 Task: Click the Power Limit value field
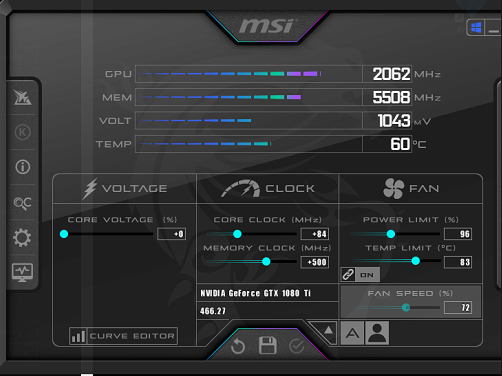pos(458,234)
